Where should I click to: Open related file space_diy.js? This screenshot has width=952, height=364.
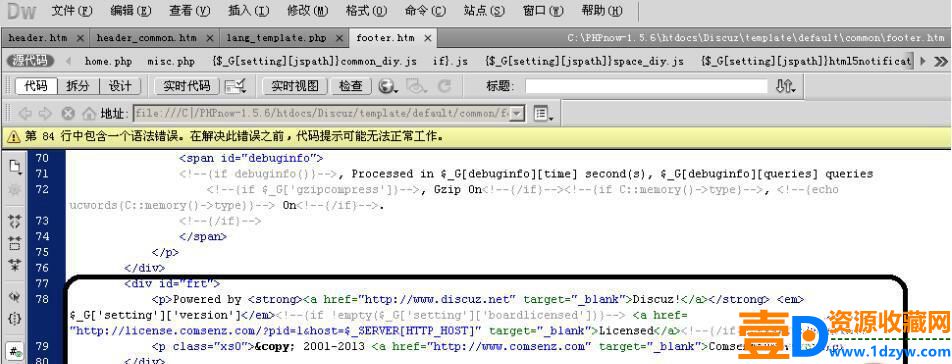point(584,61)
